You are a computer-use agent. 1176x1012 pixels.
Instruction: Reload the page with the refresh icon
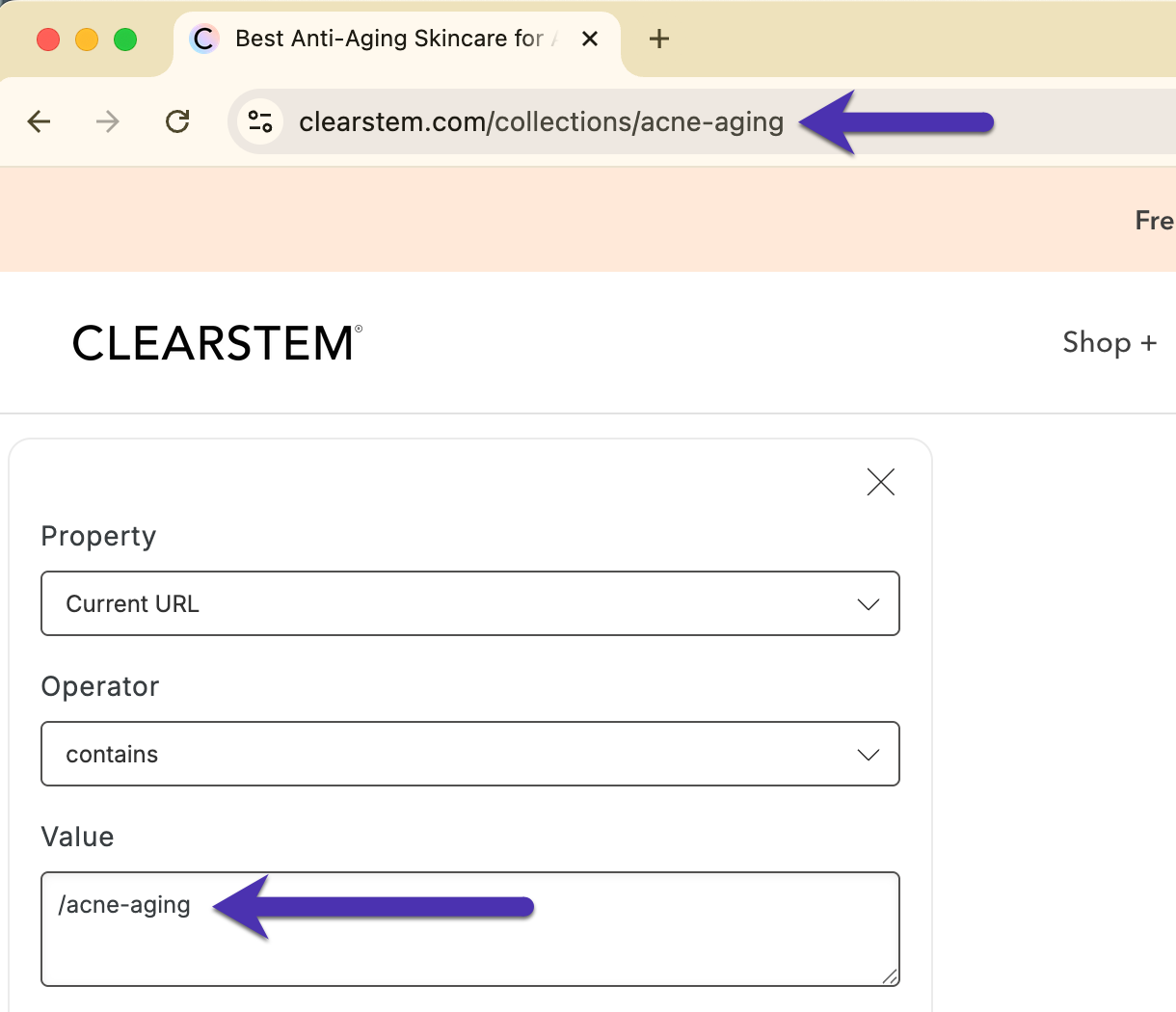pyautogui.click(x=177, y=121)
